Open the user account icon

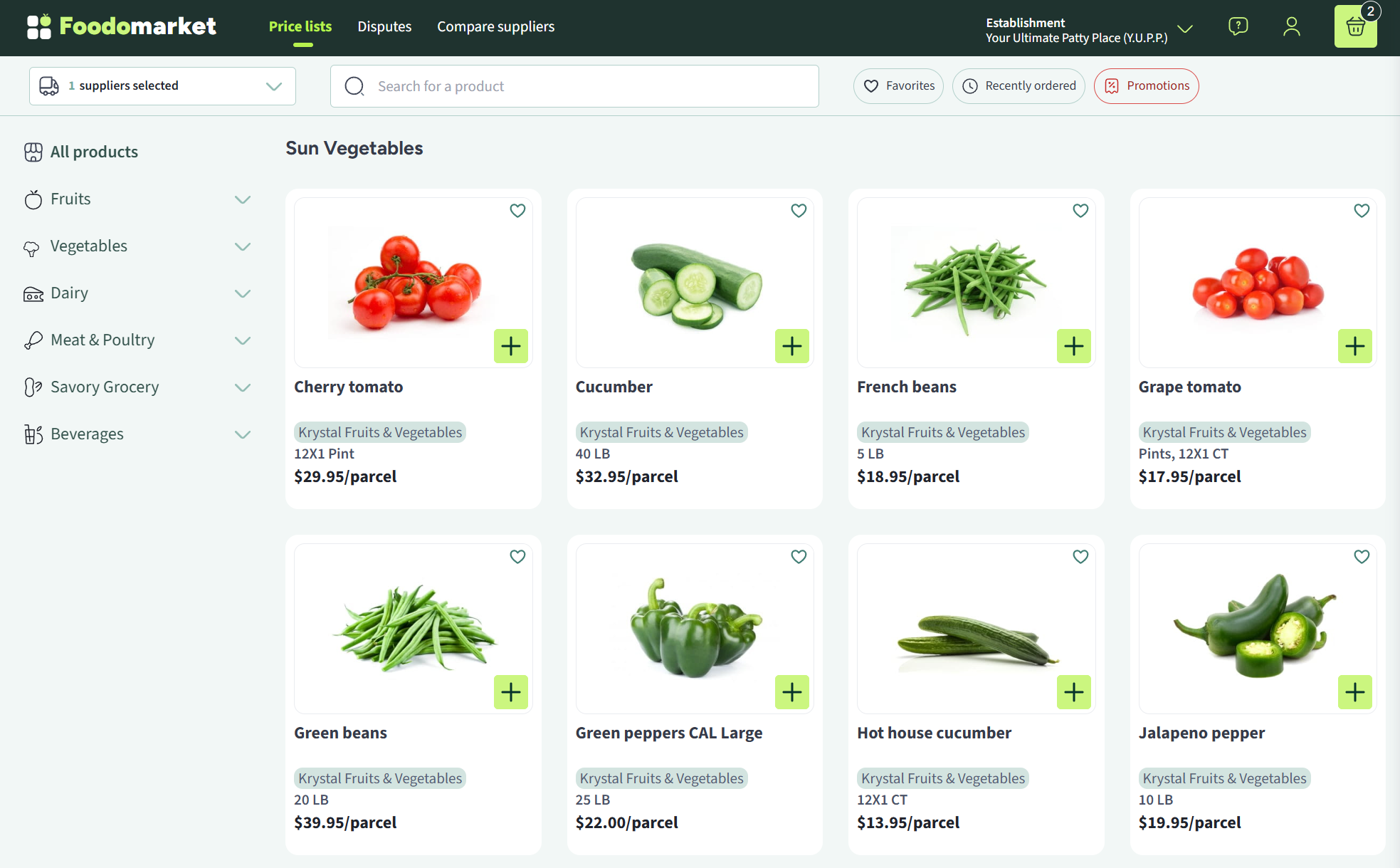[x=1291, y=26]
